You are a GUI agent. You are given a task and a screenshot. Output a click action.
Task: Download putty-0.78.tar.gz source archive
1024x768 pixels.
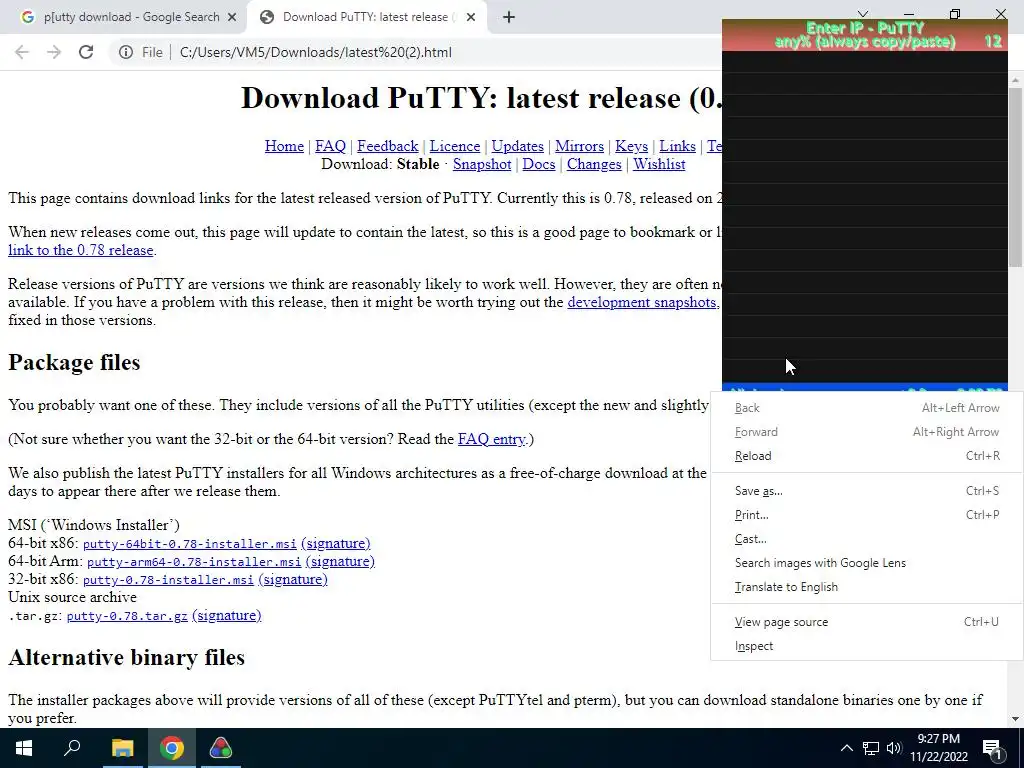[x=127, y=616]
